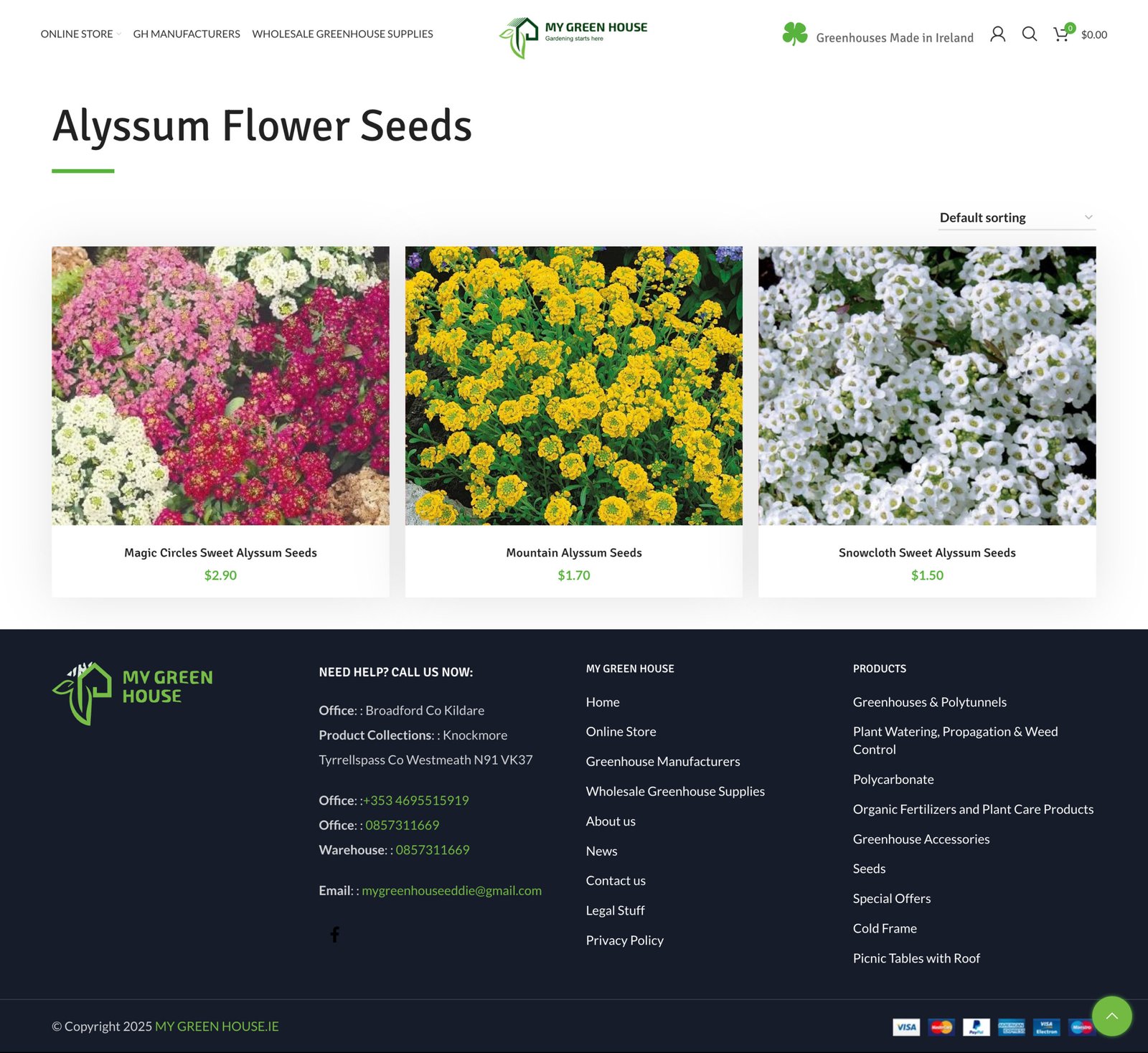Click the My Green House header logo
The image size is (1148, 1053).
[x=573, y=37]
